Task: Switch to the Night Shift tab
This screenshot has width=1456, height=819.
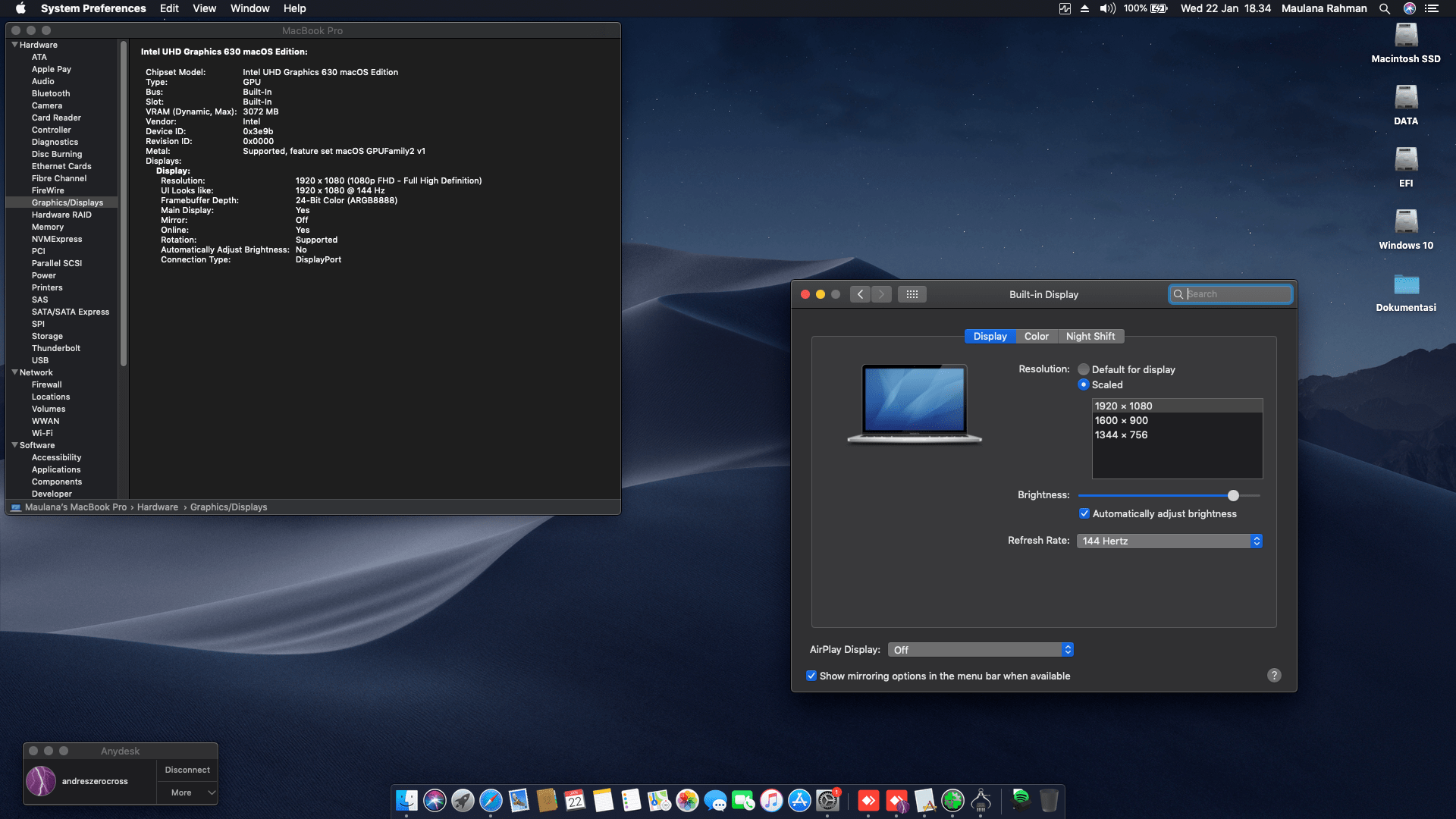Action: (1090, 336)
